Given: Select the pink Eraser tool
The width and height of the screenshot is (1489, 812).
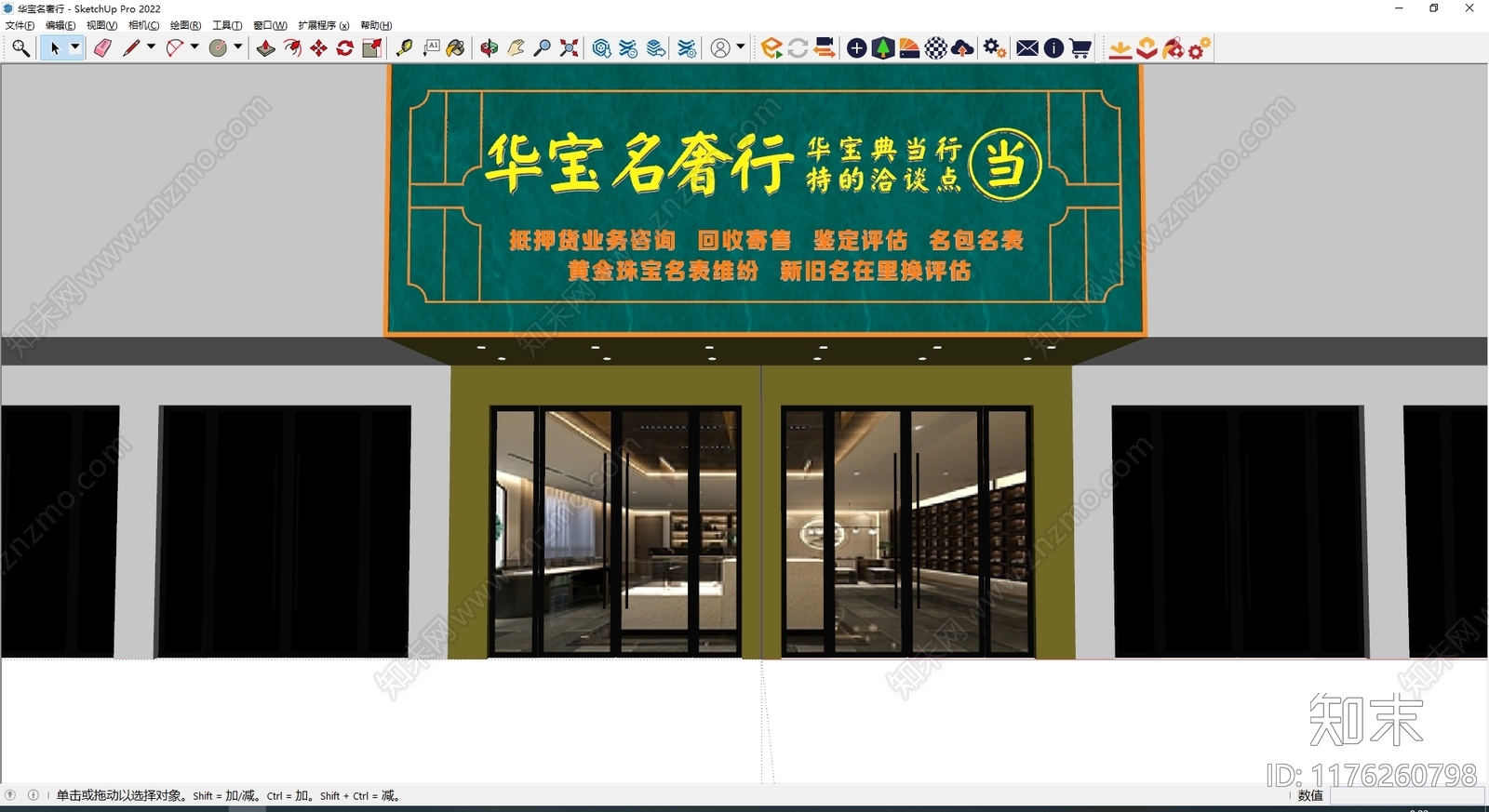Looking at the screenshot, I should [x=102, y=48].
